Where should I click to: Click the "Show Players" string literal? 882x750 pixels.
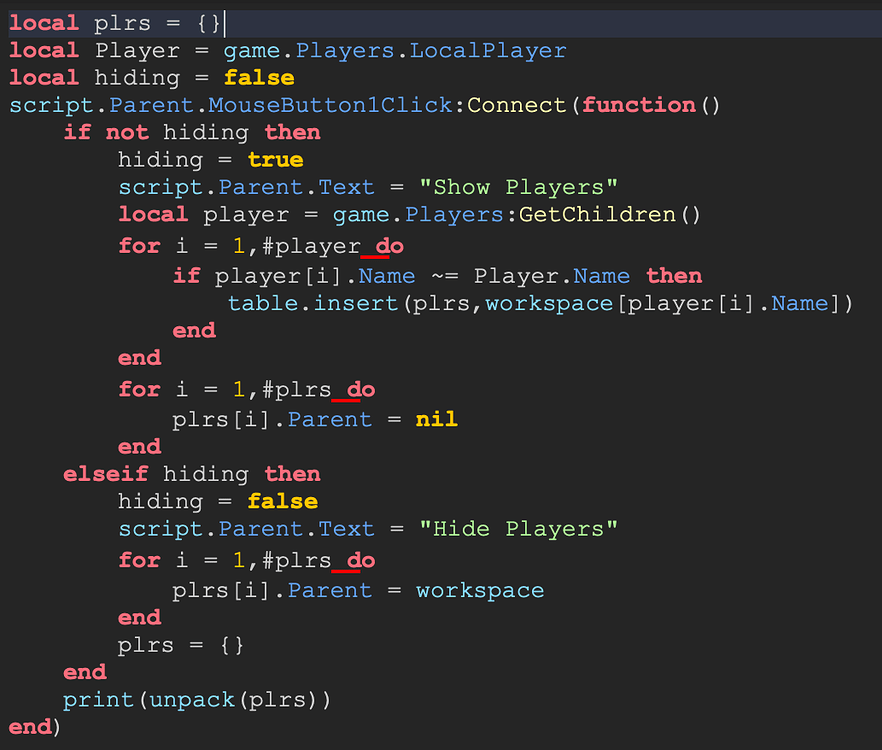point(519,187)
